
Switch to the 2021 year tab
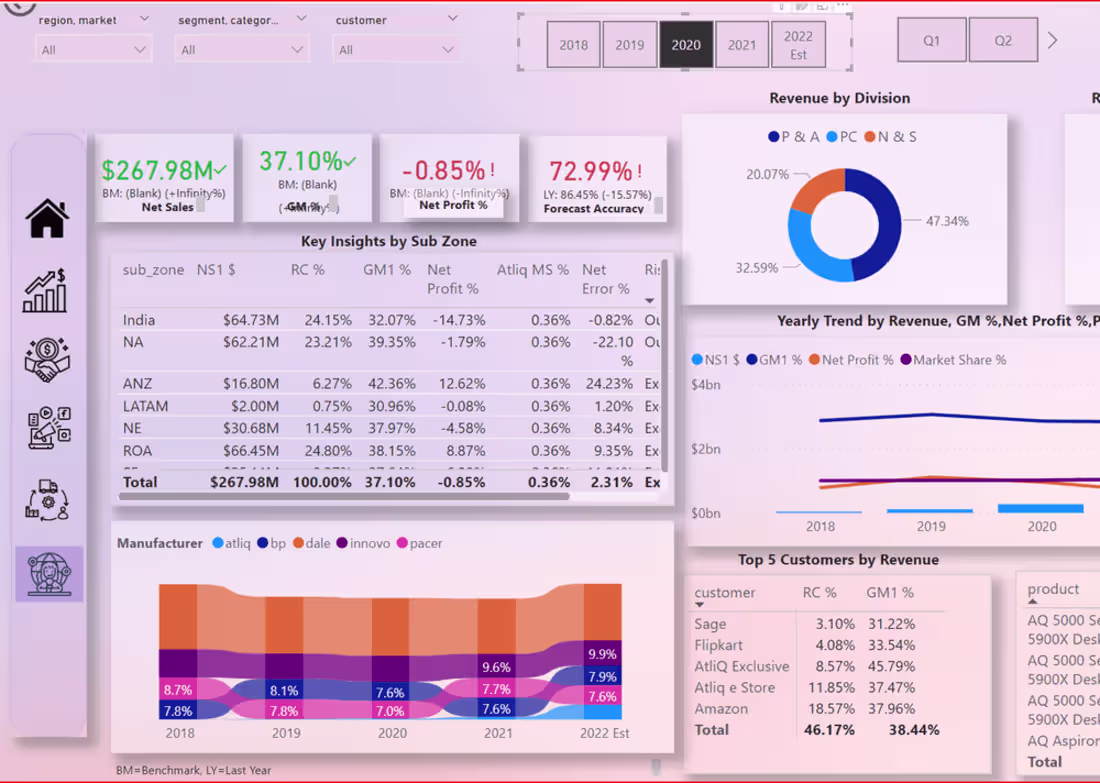pos(742,44)
